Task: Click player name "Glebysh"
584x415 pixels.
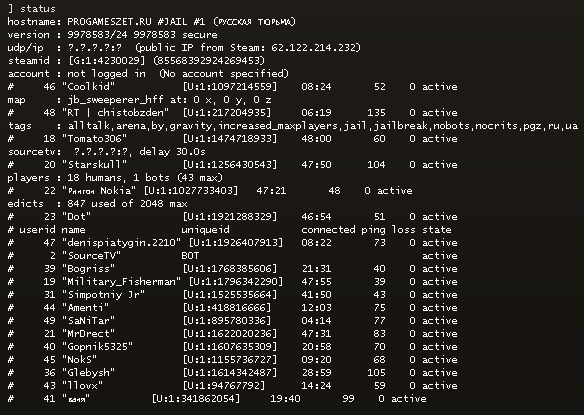Action: click(88, 373)
